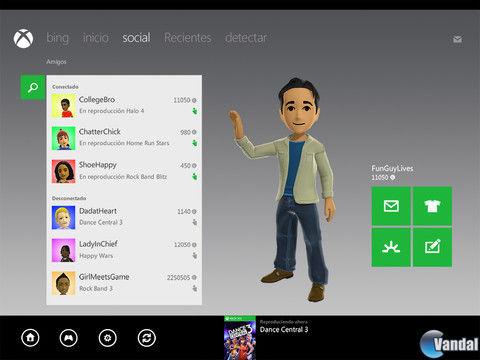Open the bing tab
Viewport: 480px width, 360px height.
[57, 38]
